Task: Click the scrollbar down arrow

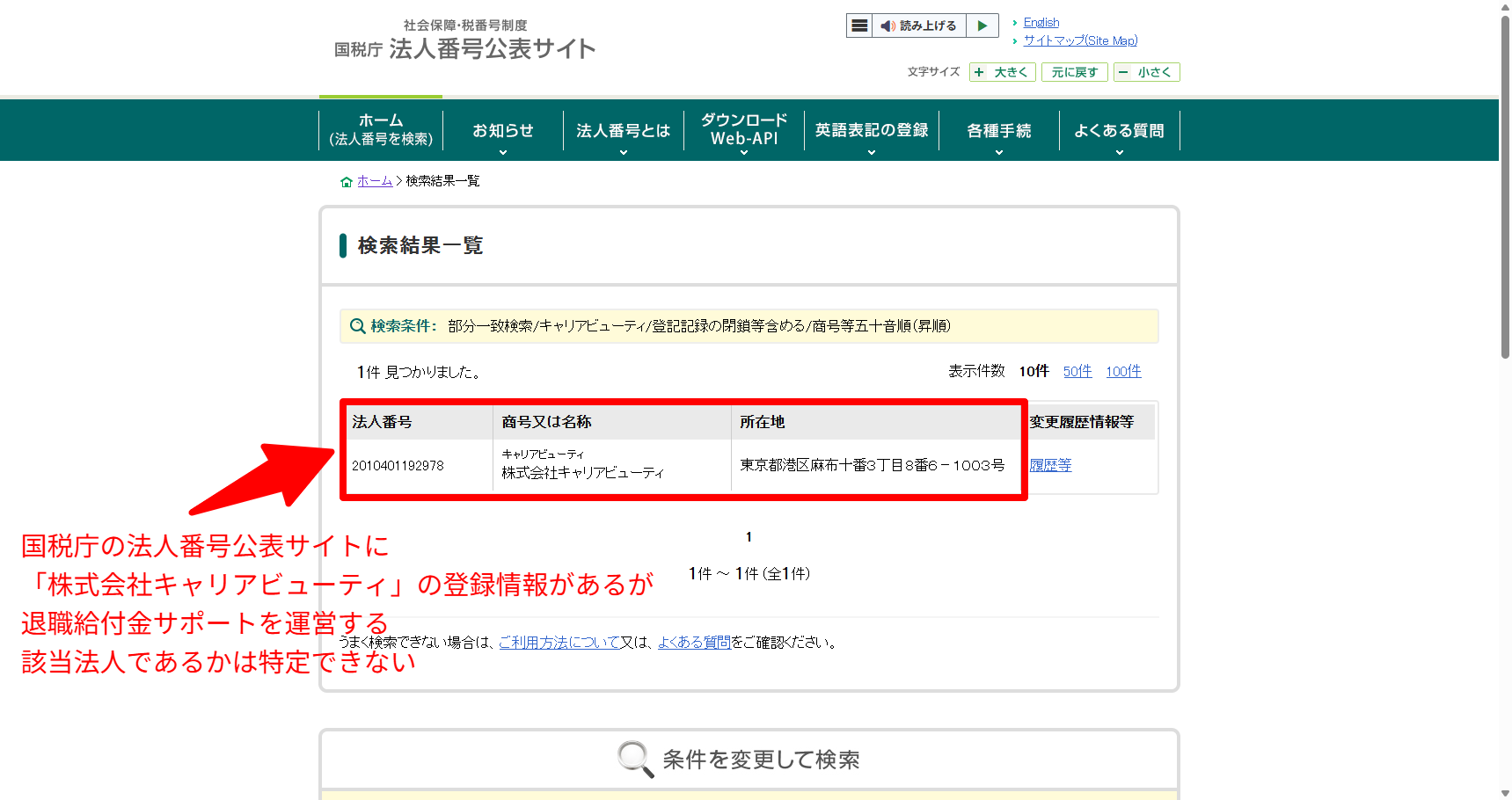Action: coord(1505,793)
